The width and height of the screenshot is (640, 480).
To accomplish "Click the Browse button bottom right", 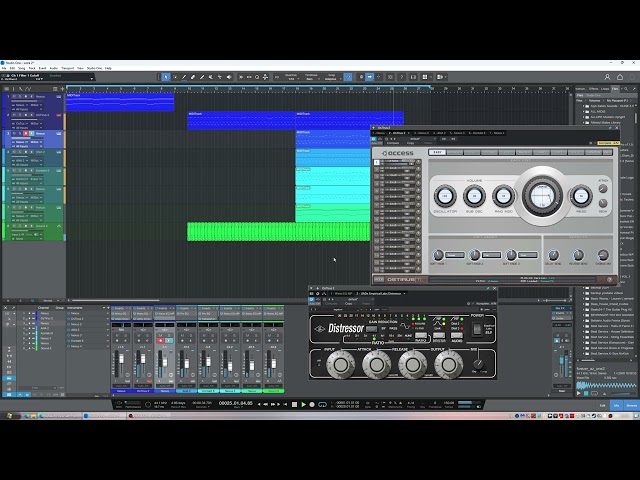I will point(631,405).
